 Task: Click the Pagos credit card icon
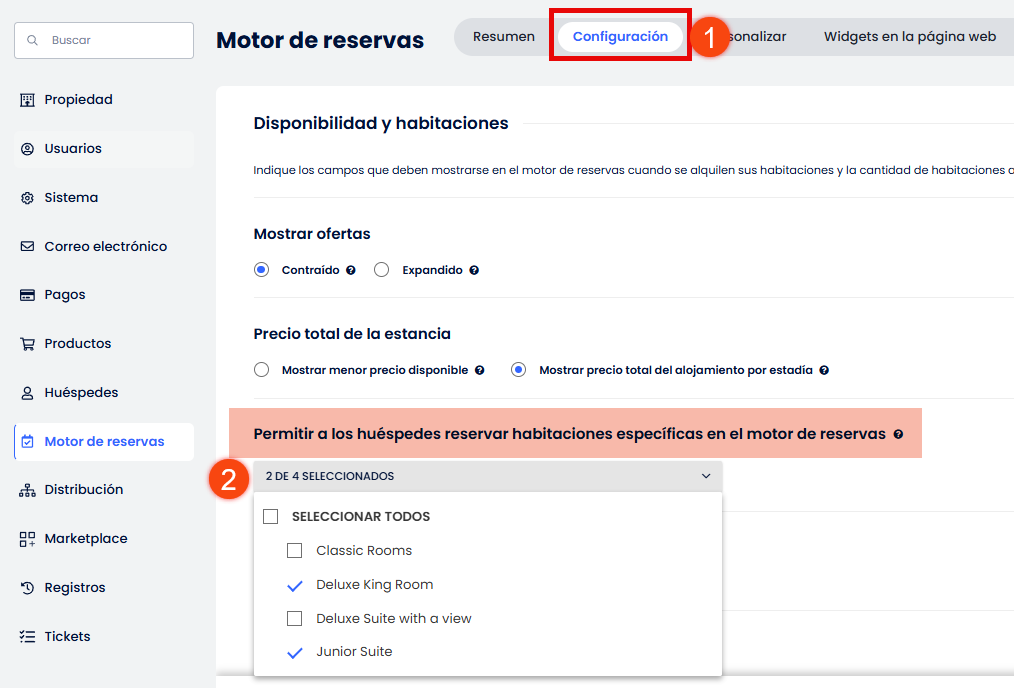tap(27, 295)
